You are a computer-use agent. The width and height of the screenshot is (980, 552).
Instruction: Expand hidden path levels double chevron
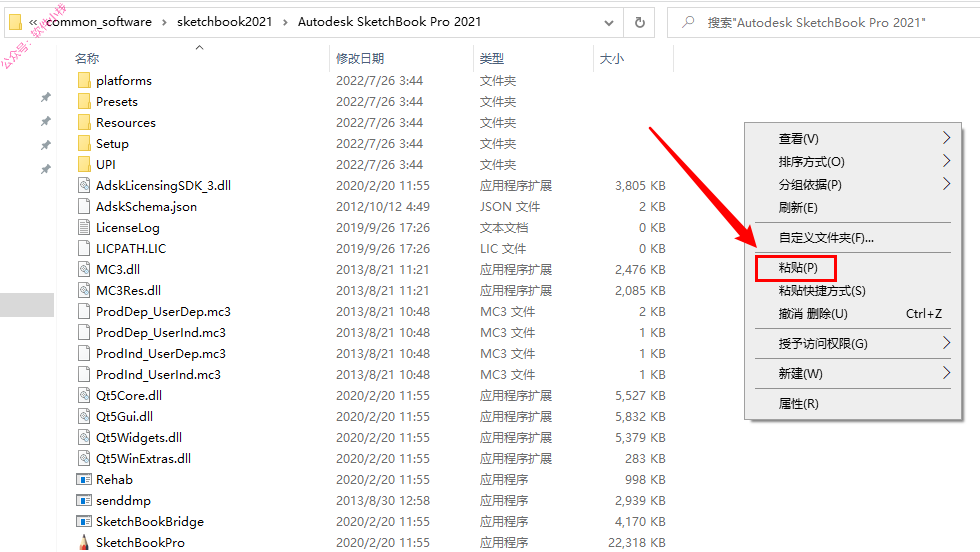tap(33, 23)
